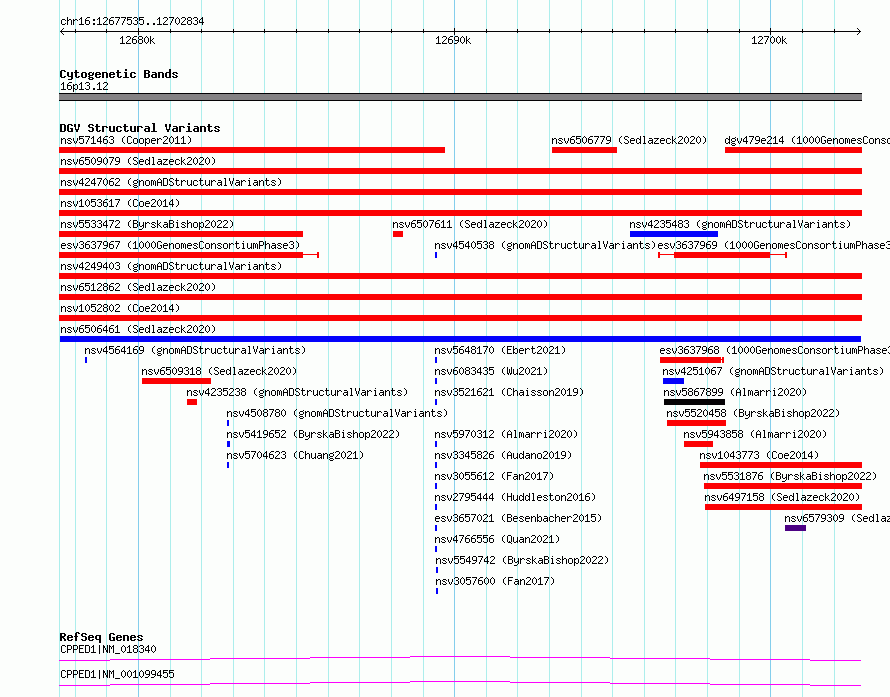Open nsv5531876 (ByrskaBishop2022) label

pyautogui.click(x=790, y=476)
